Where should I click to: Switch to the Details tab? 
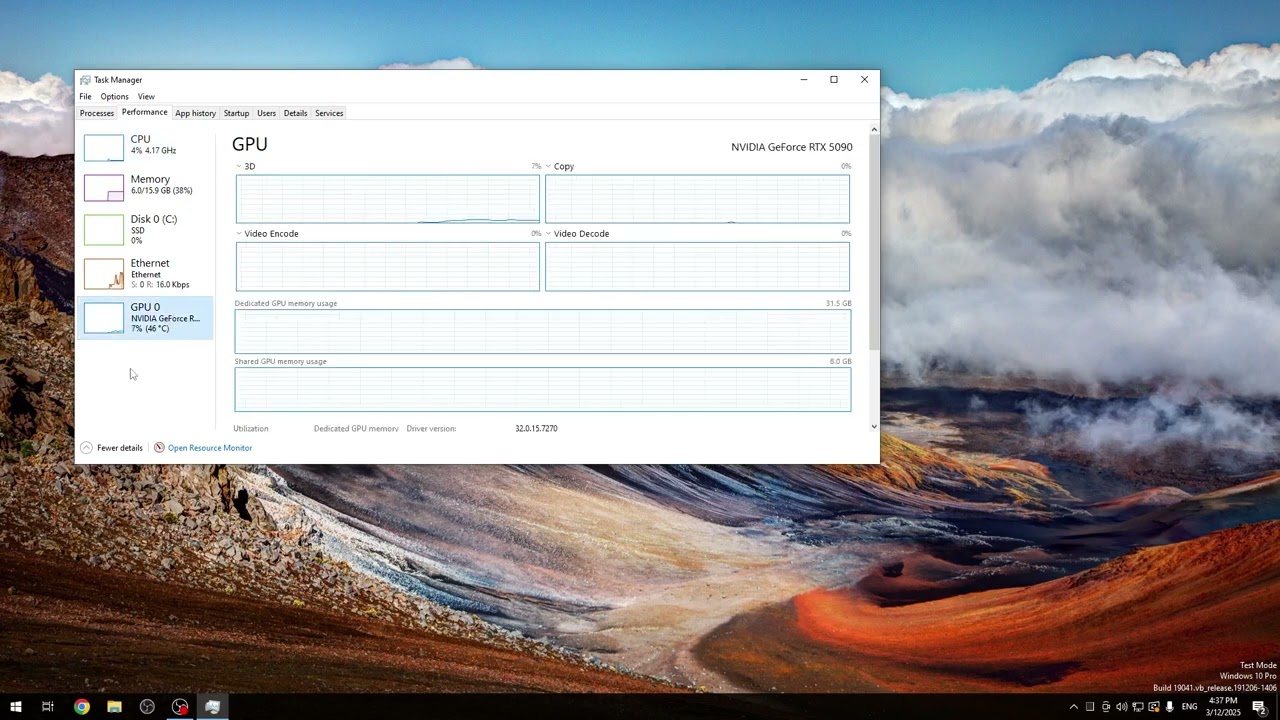pos(295,113)
